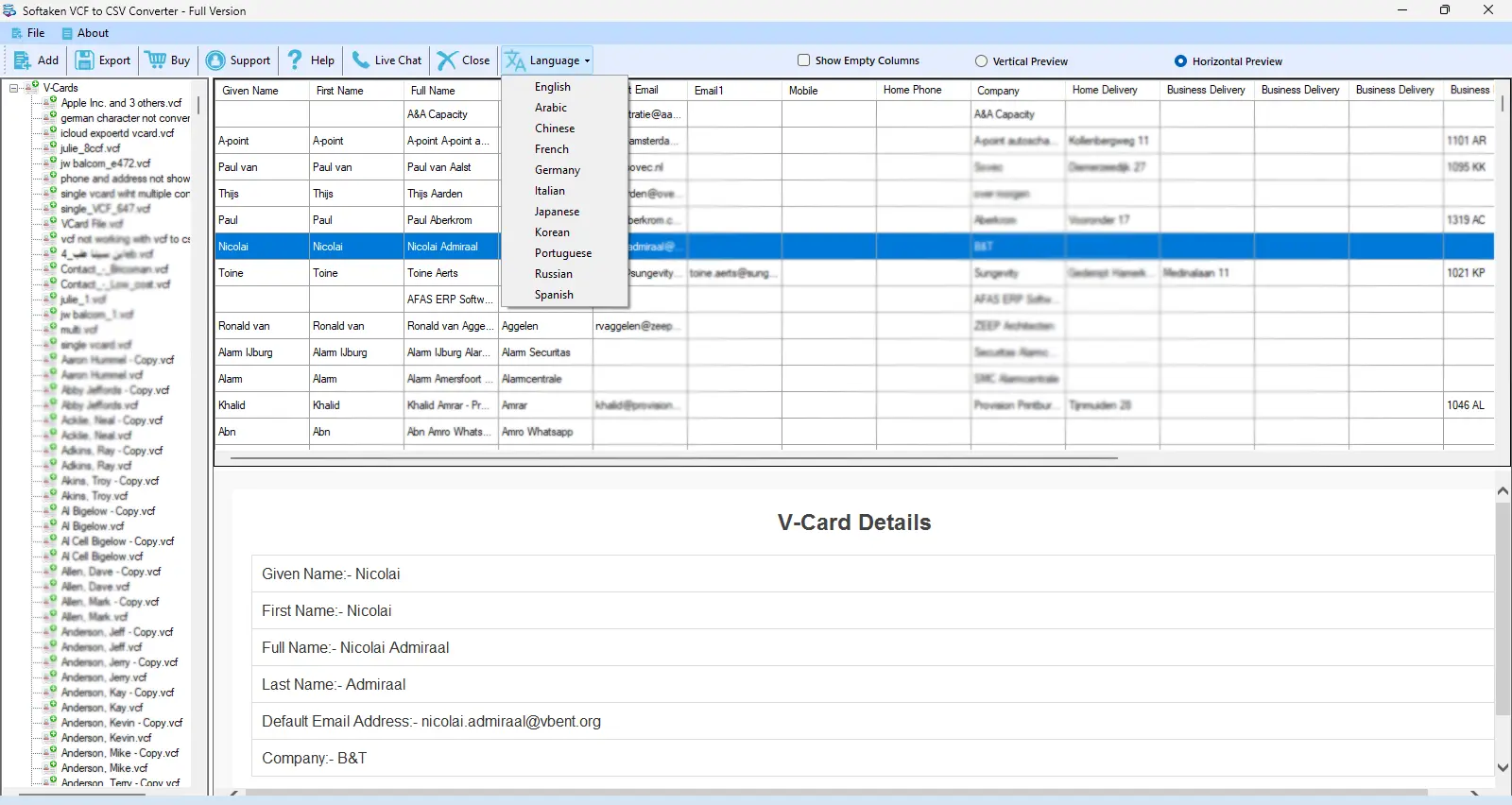1512x805 pixels.
Task: Click the V-Cards root folder icon
Action: coord(33,87)
